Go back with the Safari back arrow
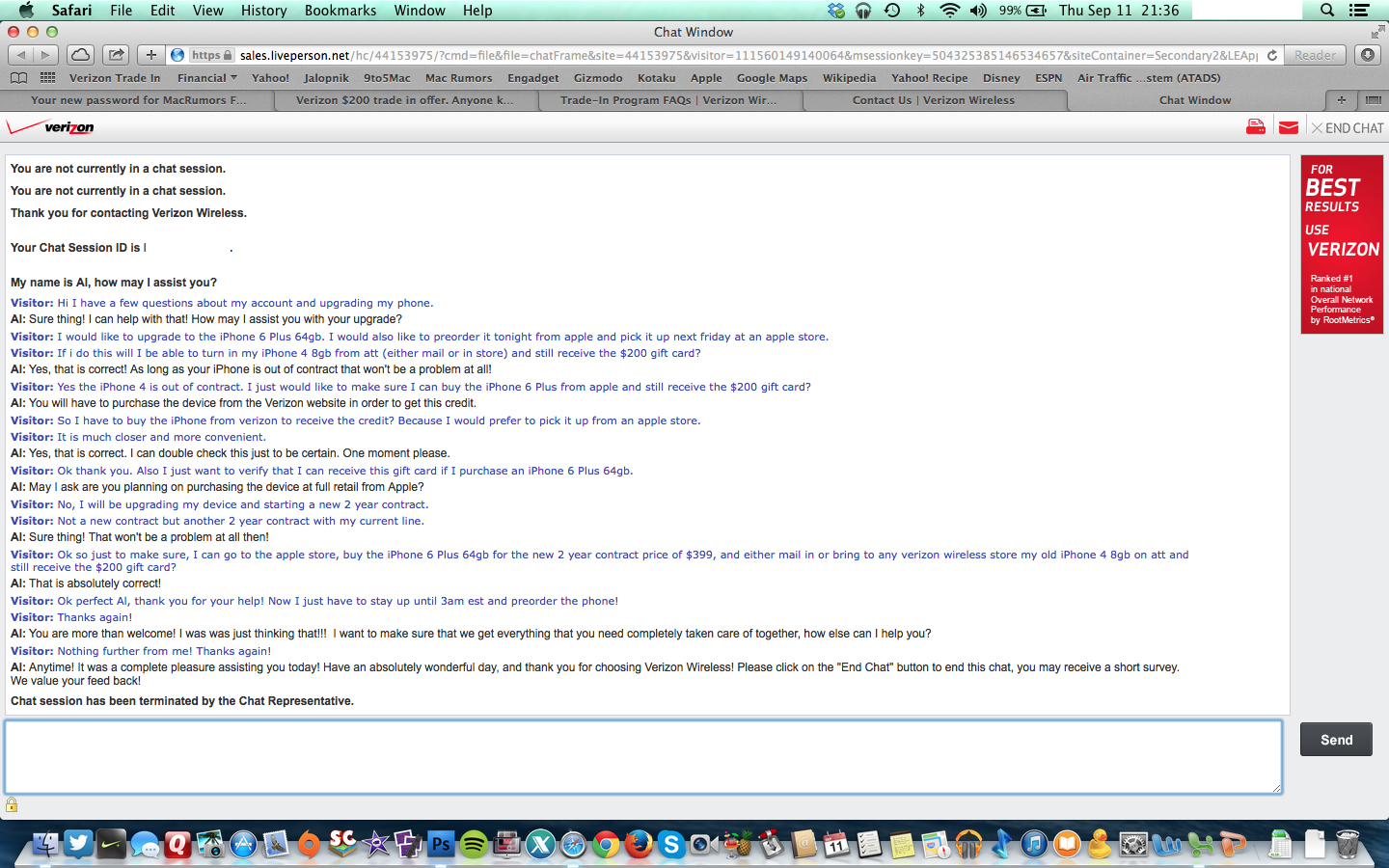1389x868 pixels. coord(20,55)
